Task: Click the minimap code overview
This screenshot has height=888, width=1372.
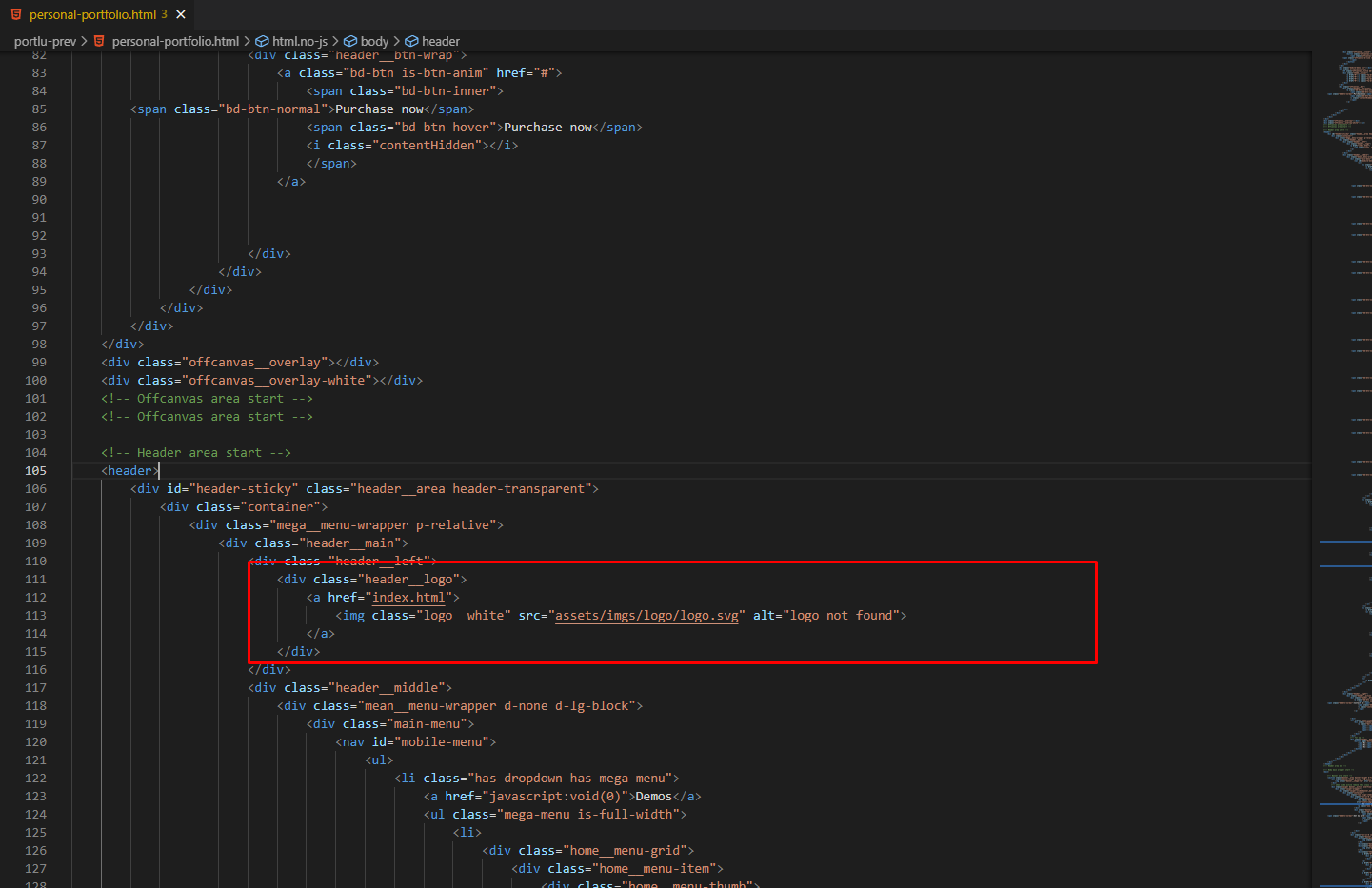Action: pyautogui.click(x=1345, y=468)
